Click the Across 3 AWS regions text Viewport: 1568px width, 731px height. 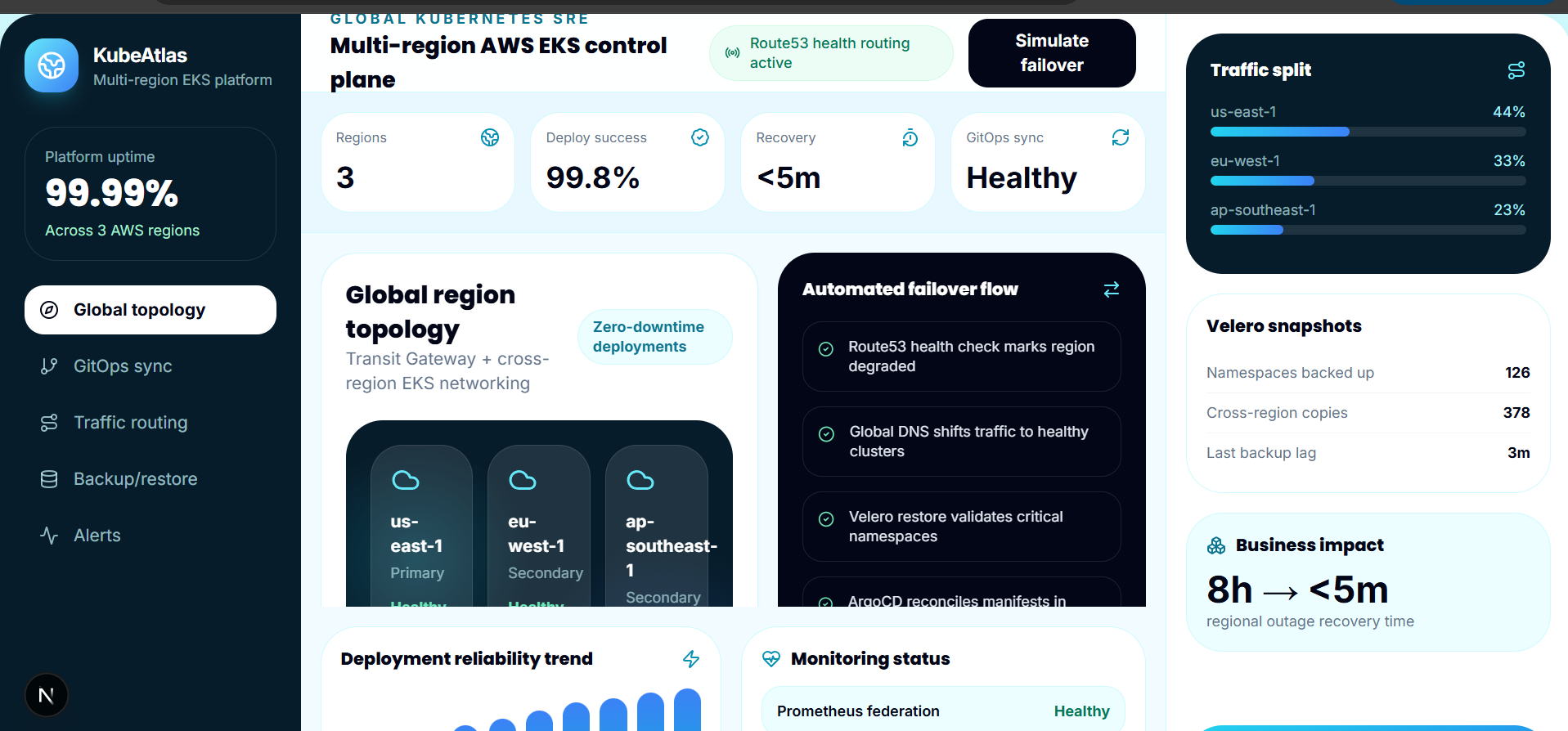click(122, 231)
